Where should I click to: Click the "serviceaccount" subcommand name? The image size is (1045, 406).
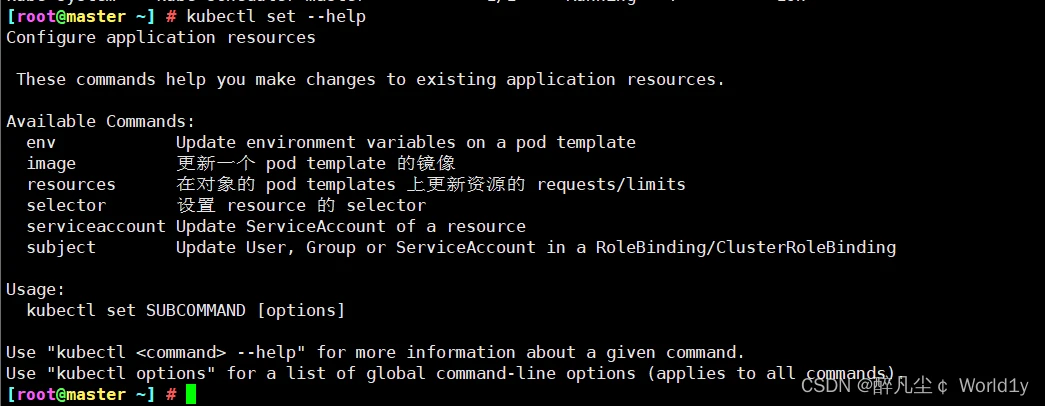96,226
